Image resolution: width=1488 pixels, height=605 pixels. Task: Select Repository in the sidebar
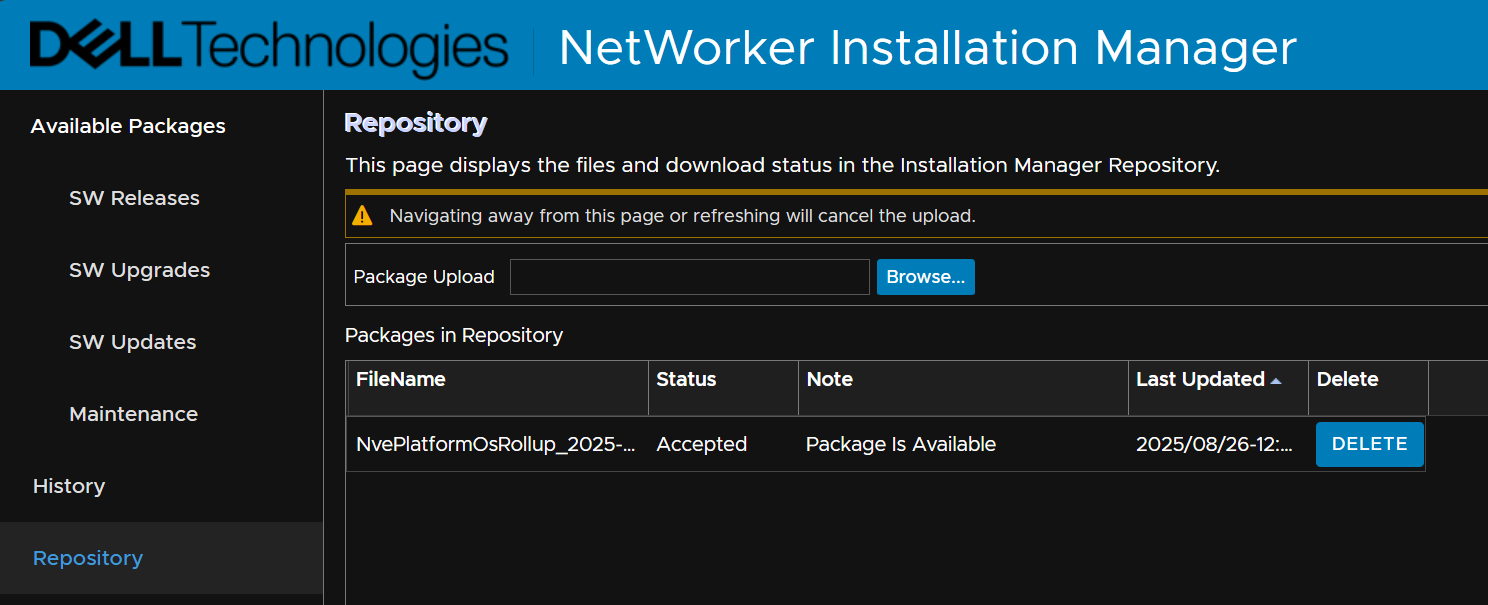click(87, 558)
